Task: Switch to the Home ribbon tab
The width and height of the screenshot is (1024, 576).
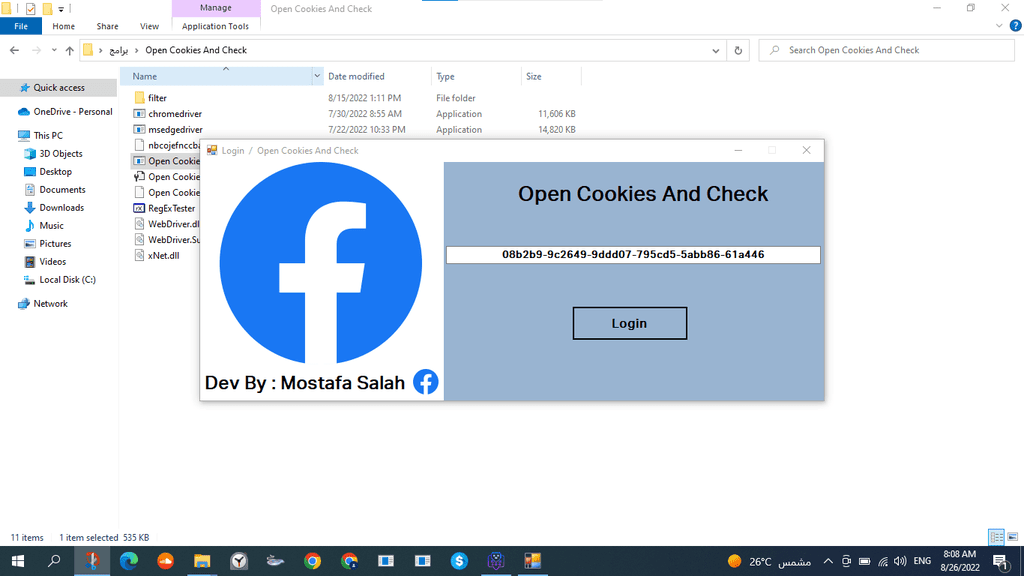Action: pyautogui.click(x=63, y=26)
